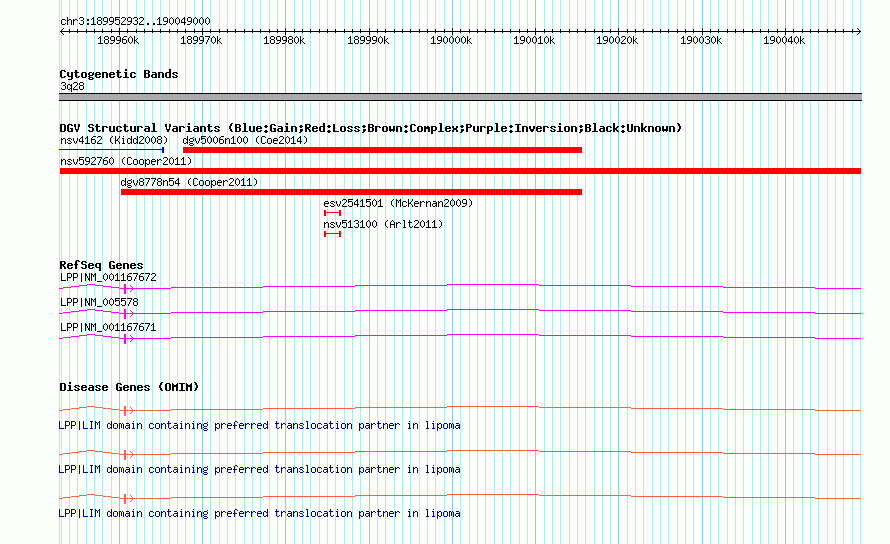Click the 189960k ruler tick label
Image resolution: width=890 pixels, height=544 pixels.
[x=118, y=40]
